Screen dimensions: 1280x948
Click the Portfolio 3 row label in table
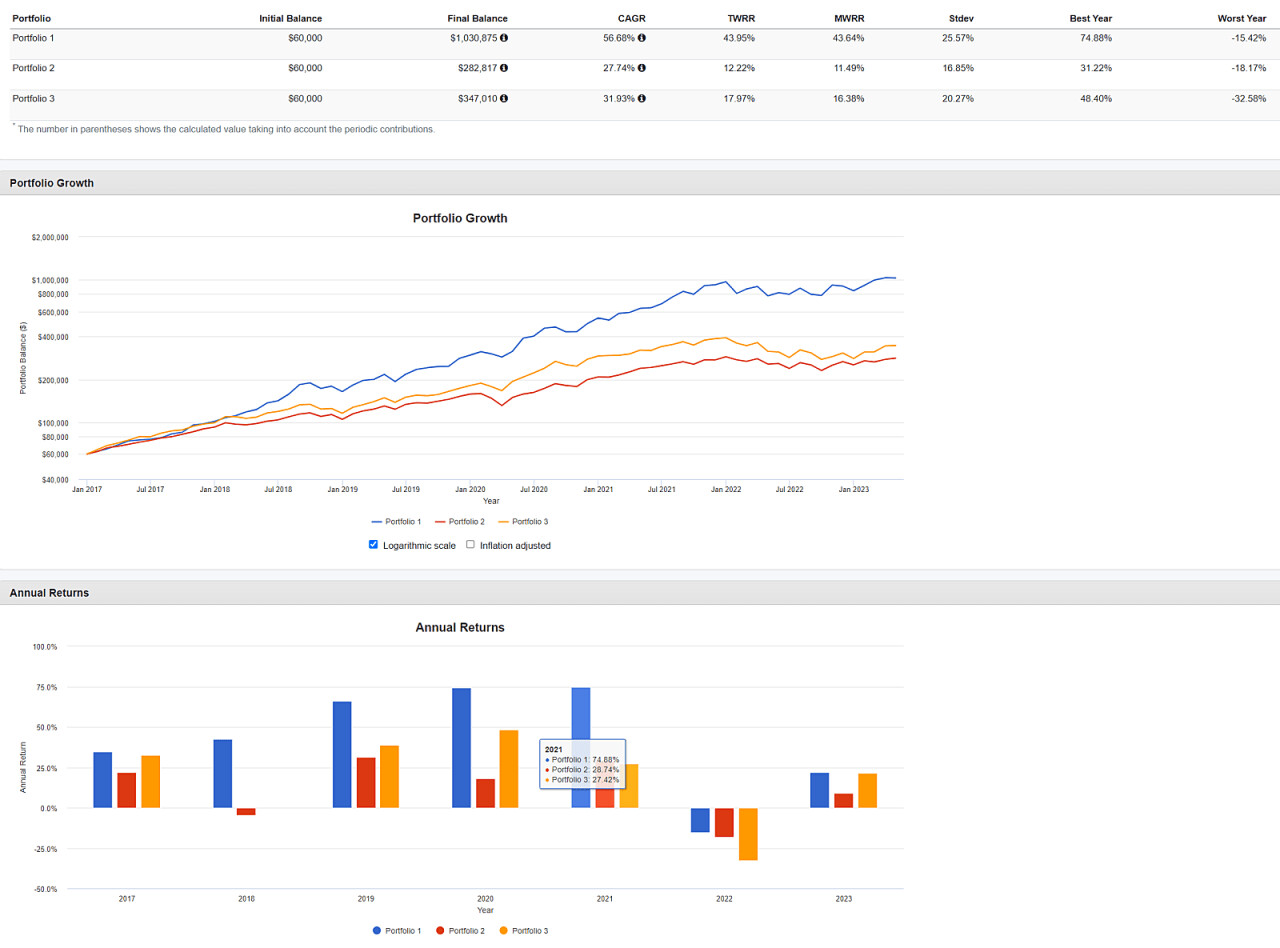pyautogui.click(x=33, y=98)
